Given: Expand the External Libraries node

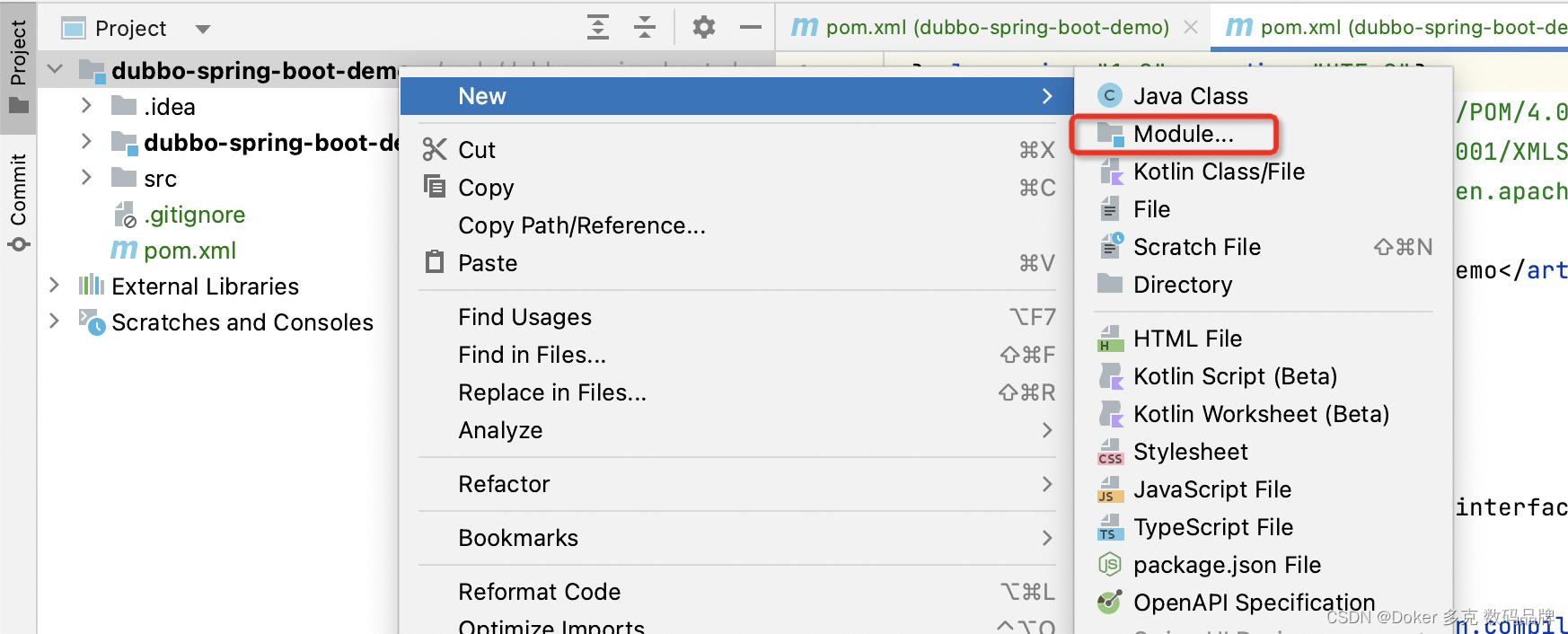Looking at the screenshot, I should tap(54, 286).
